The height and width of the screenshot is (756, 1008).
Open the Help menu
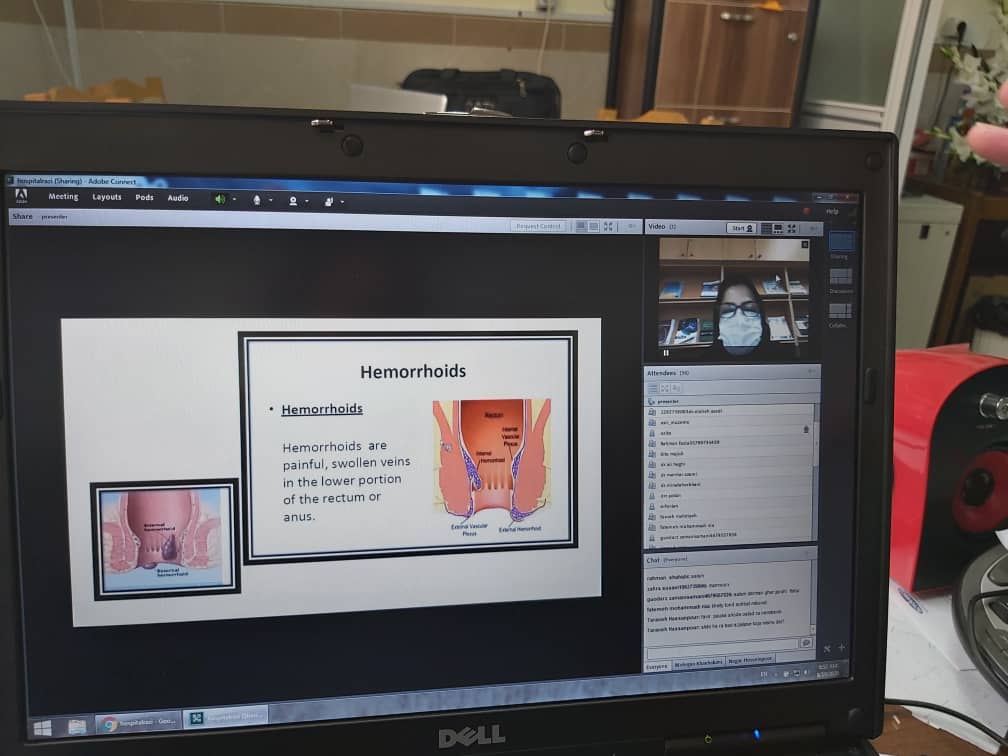click(x=832, y=212)
